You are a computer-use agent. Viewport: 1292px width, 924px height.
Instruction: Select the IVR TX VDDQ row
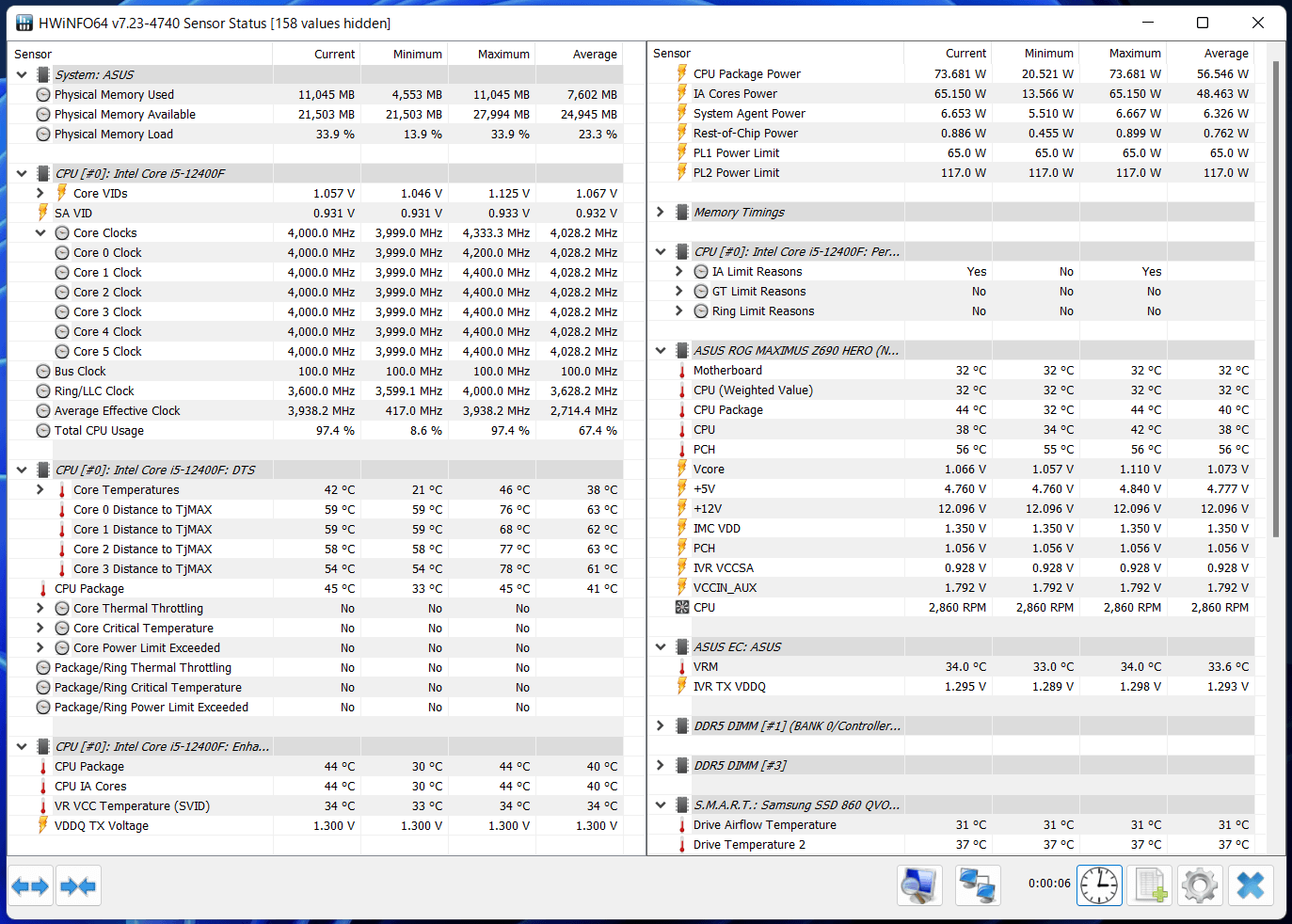click(951, 687)
